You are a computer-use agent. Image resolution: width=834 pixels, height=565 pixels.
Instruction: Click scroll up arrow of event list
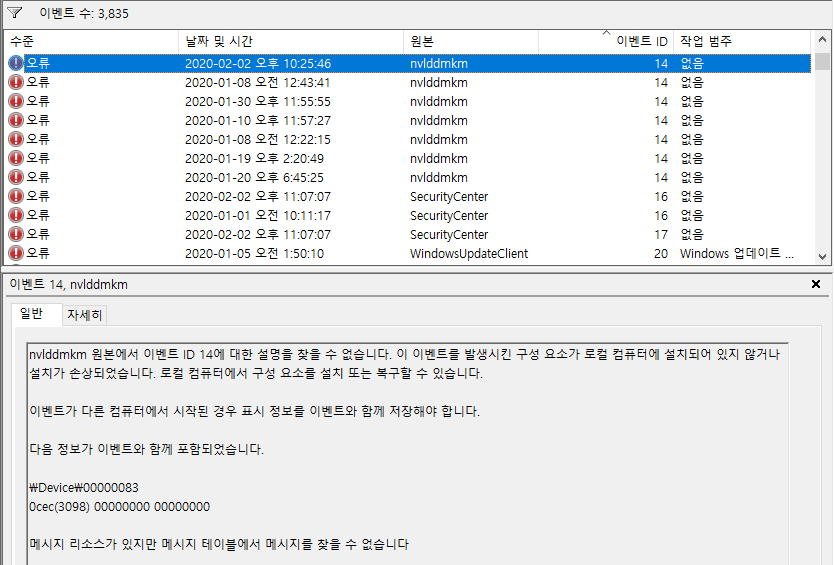coord(822,40)
